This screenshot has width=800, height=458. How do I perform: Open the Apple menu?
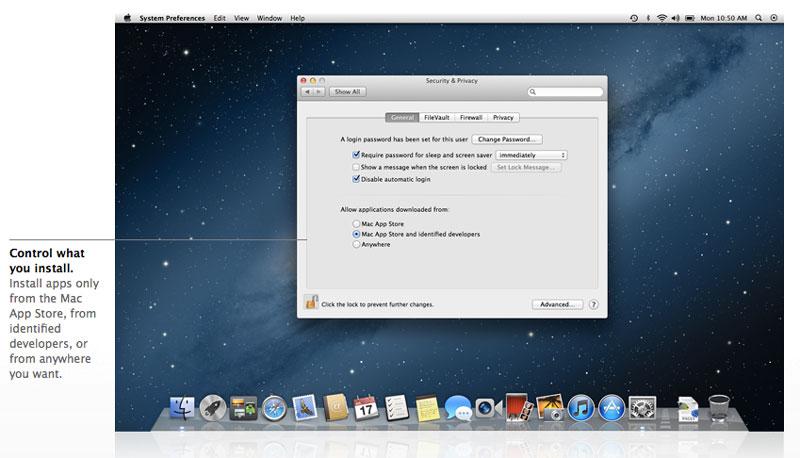(x=127, y=18)
